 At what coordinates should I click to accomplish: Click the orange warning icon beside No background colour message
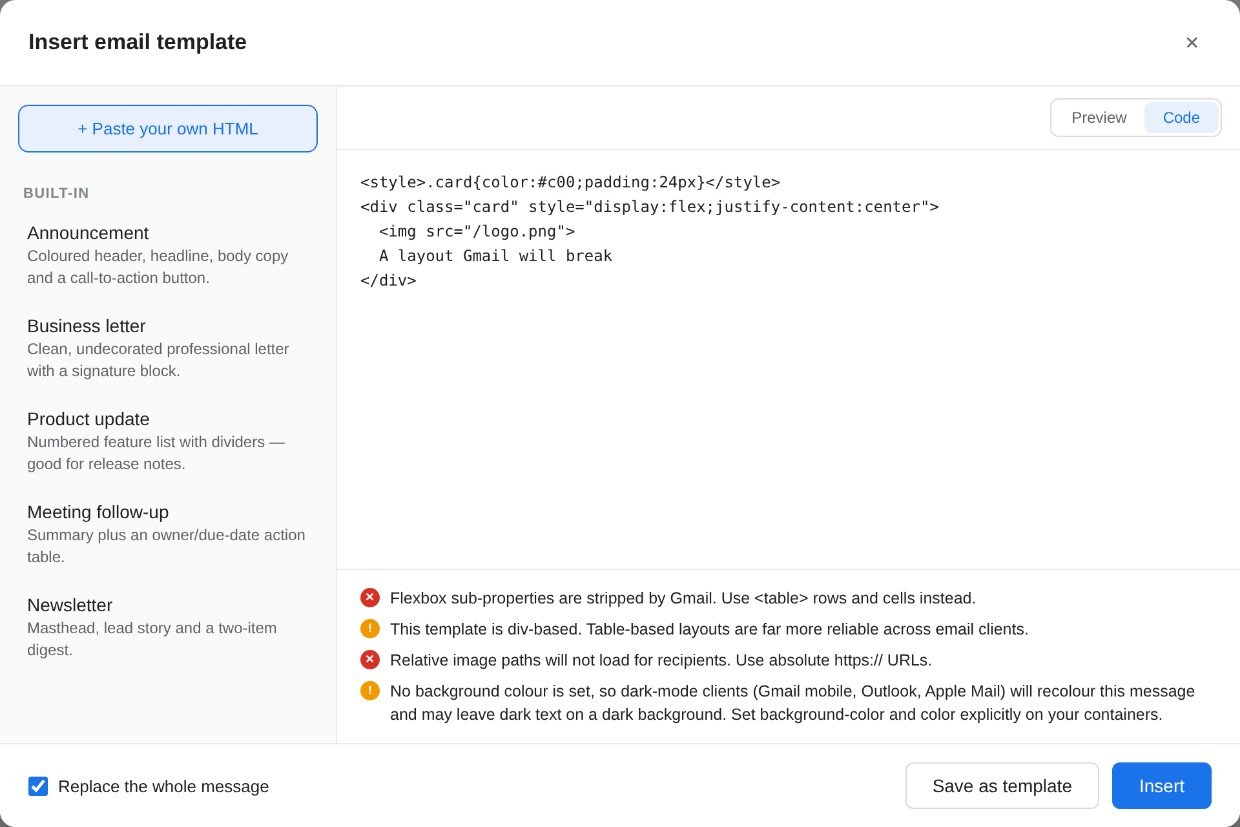370,691
